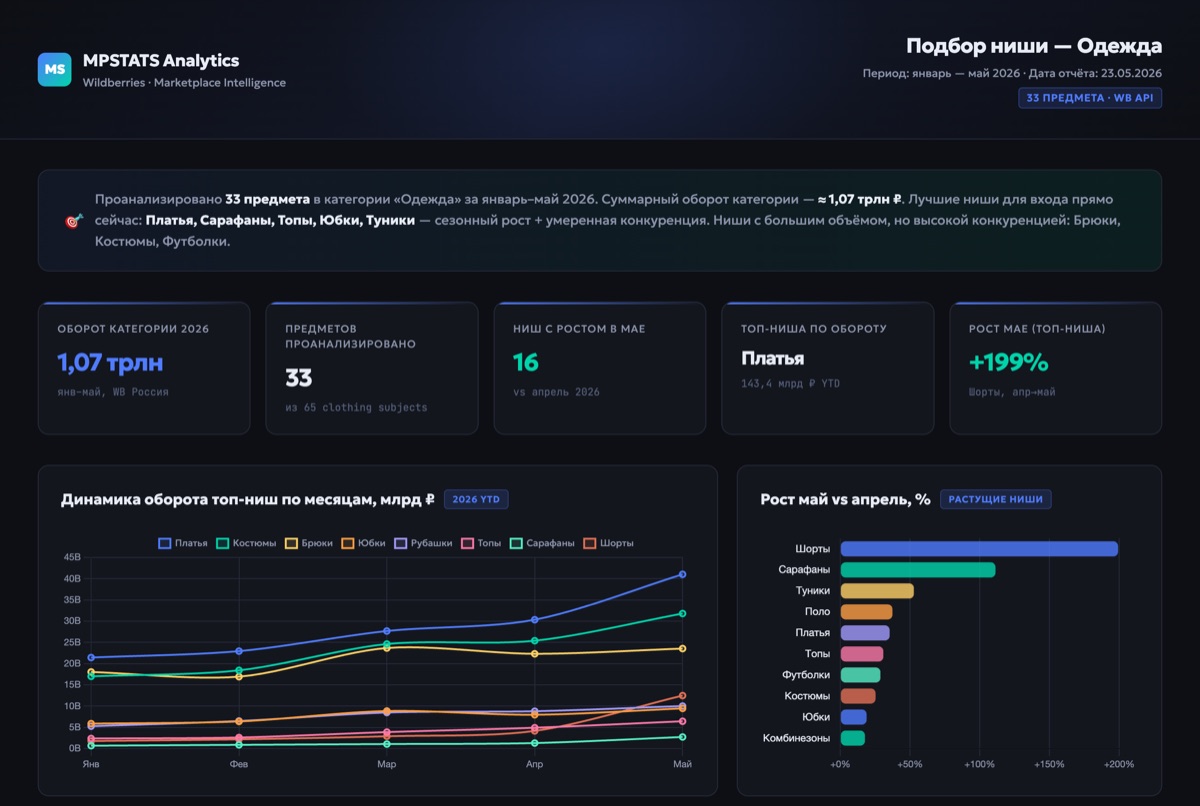Click 'из 65 clothing subjects' caption
This screenshot has width=1200, height=806.
point(356,407)
